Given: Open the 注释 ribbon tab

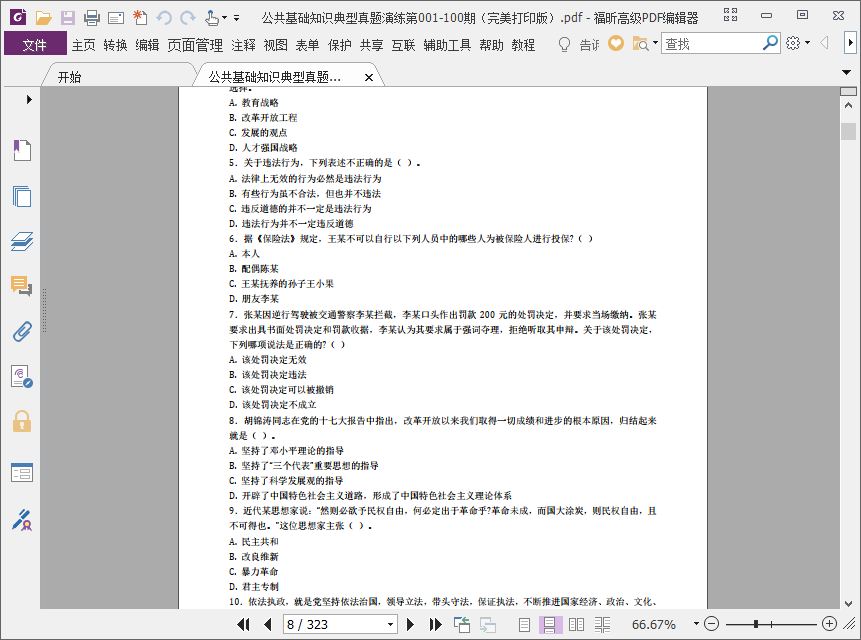Looking at the screenshot, I should tap(243, 45).
